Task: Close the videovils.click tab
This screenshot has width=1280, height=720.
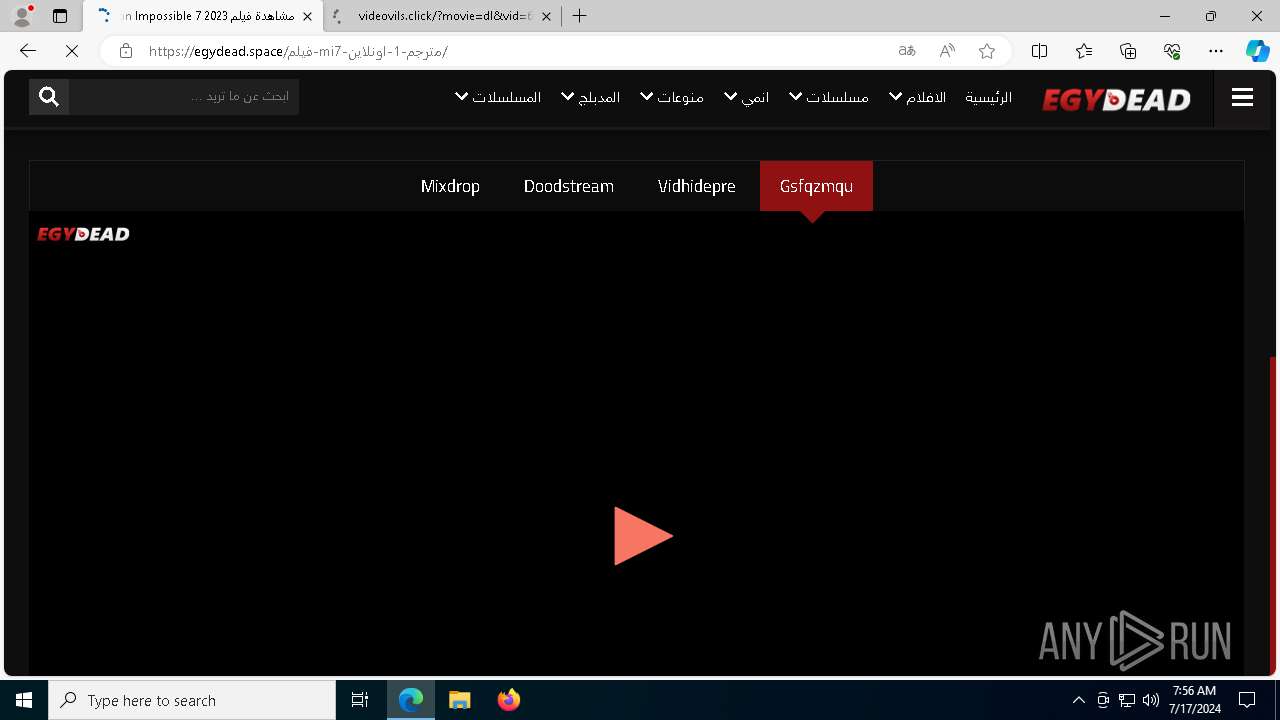Action: [x=546, y=16]
